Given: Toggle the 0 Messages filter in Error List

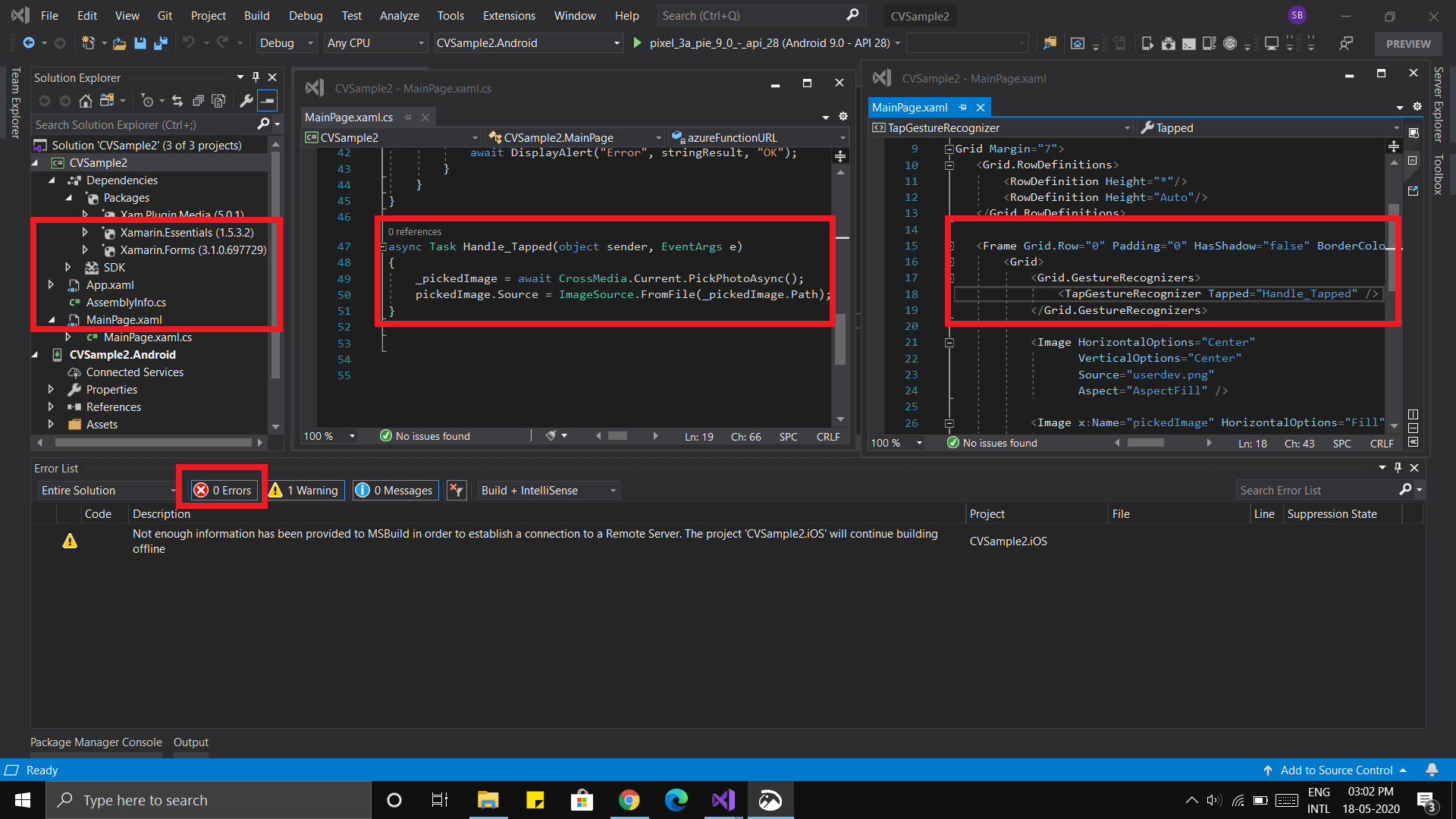Looking at the screenshot, I should [394, 490].
